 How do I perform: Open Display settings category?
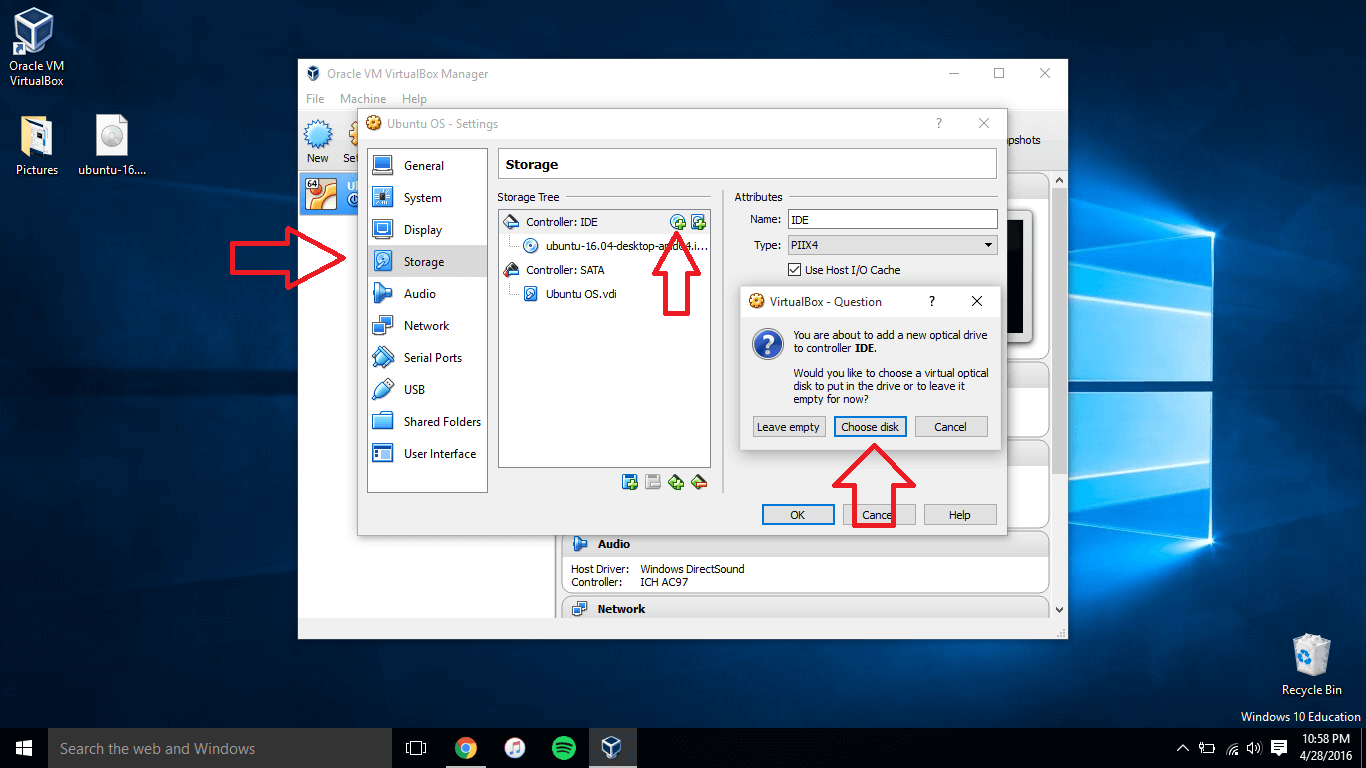coord(427,230)
